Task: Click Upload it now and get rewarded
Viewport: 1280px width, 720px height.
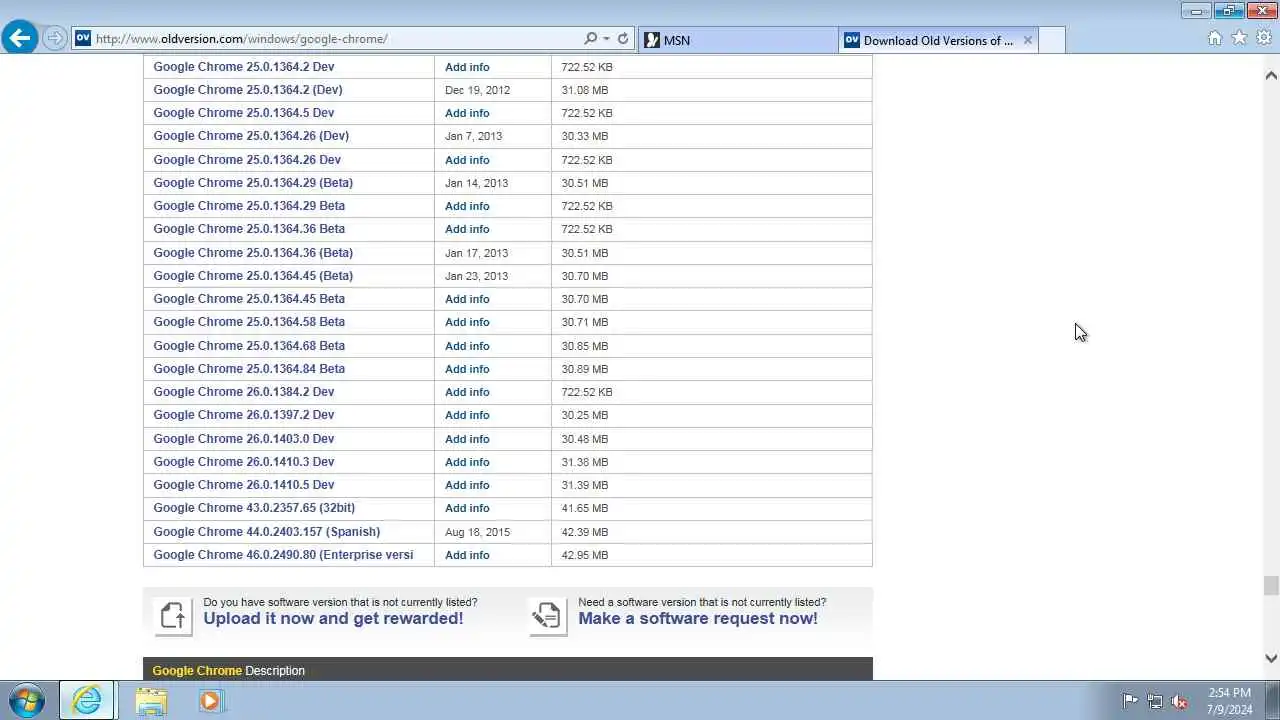Action: (x=333, y=618)
